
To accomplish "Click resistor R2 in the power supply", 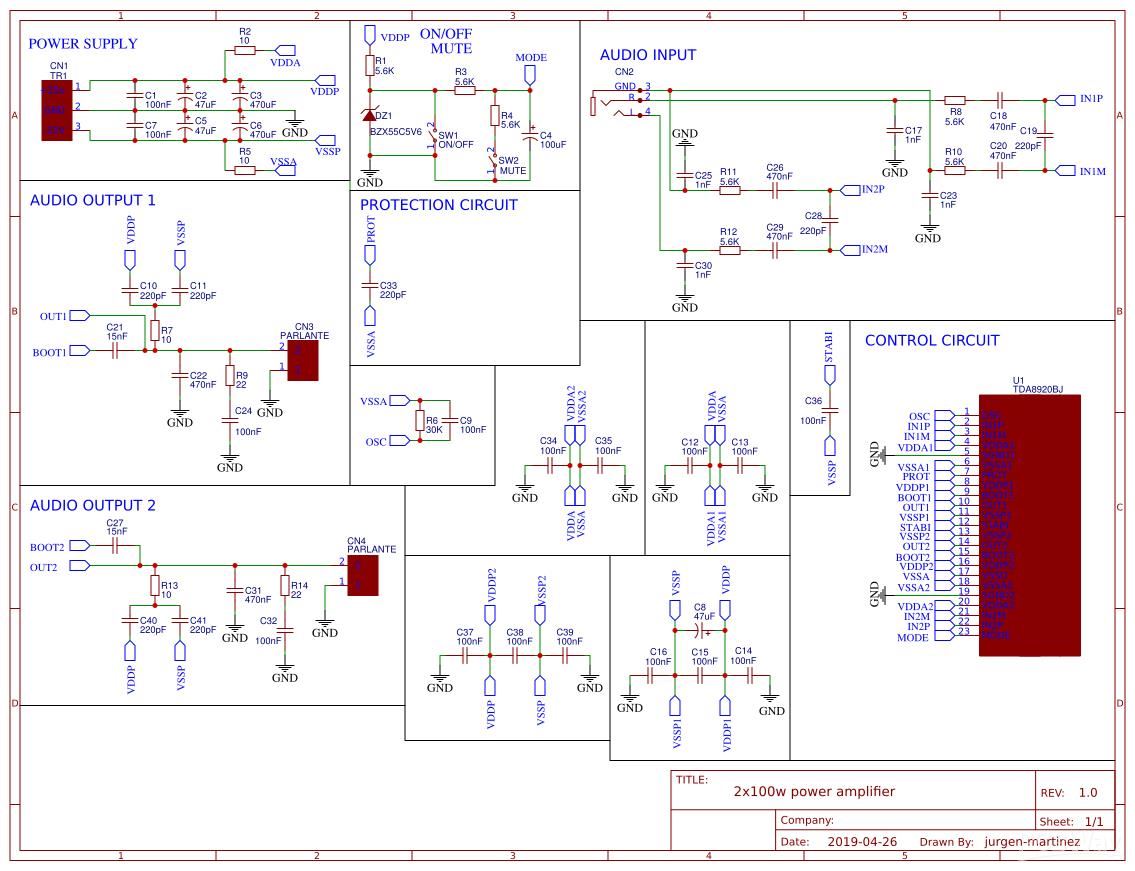I will [x=245, y=50].
